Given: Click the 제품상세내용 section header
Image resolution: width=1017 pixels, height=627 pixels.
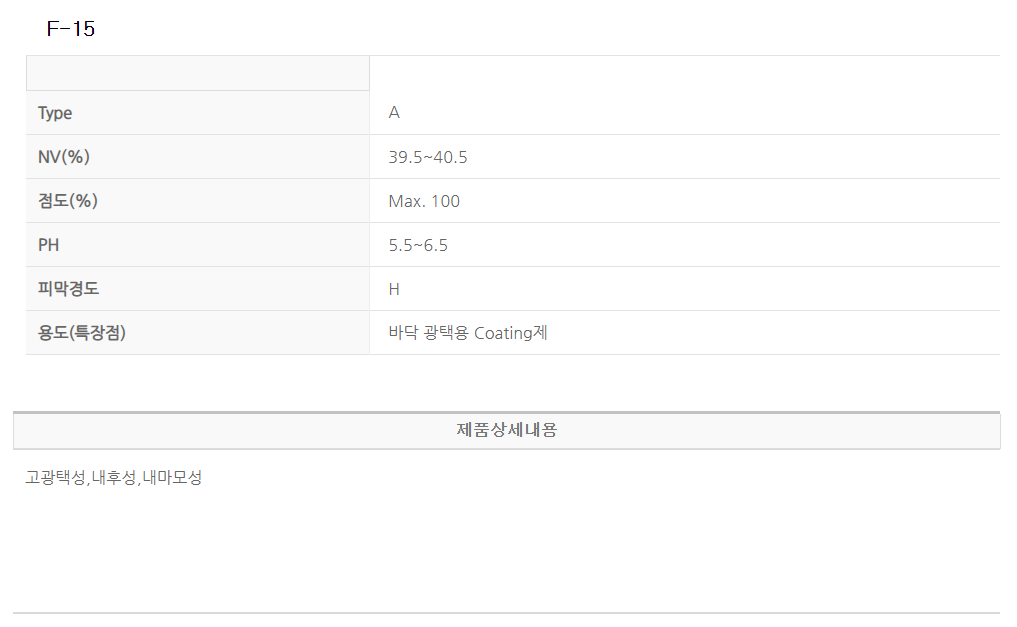Looking at the screenshot, I should click(x=506, y=431).
